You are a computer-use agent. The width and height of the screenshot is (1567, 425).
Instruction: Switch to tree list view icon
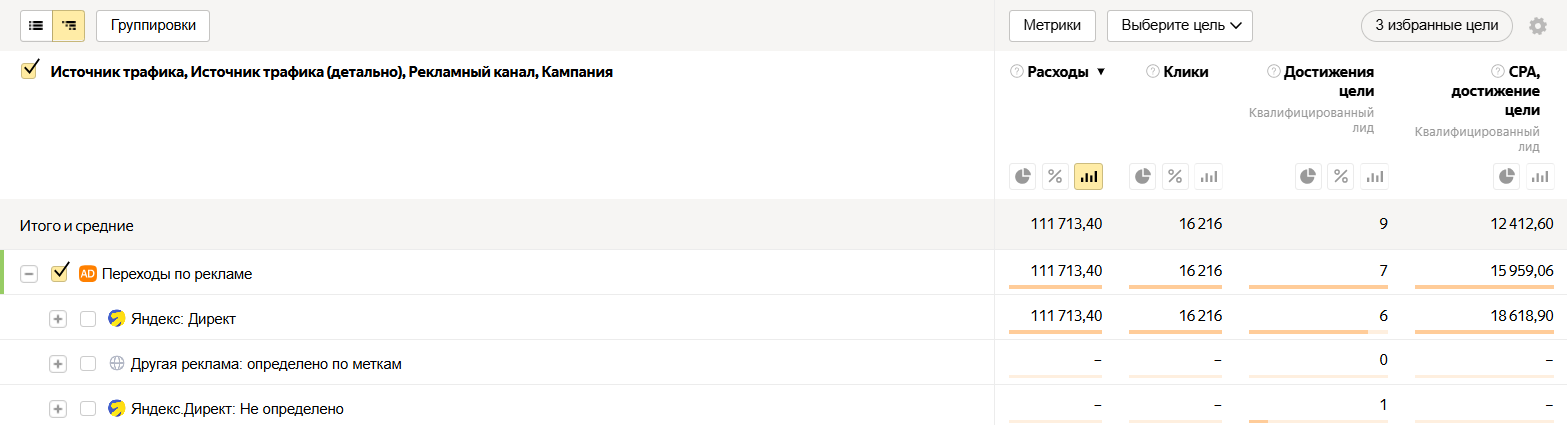pyautogui.click(x=68, y=25)
